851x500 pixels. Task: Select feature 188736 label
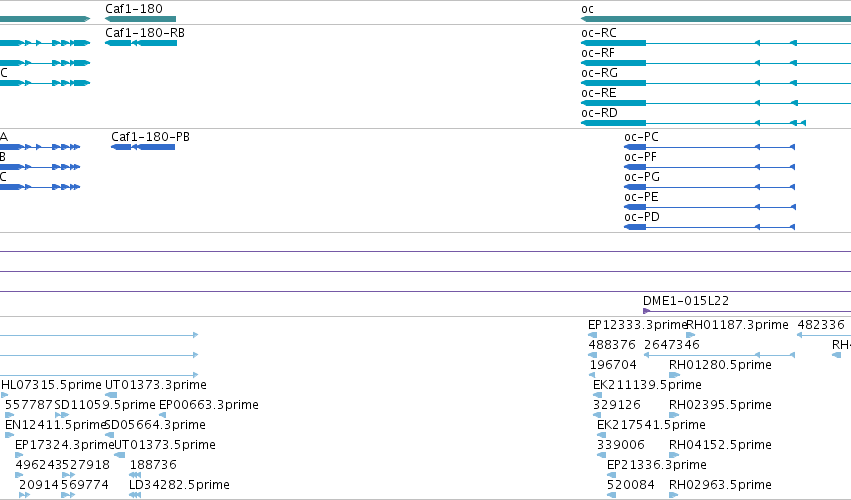(153, 465)
